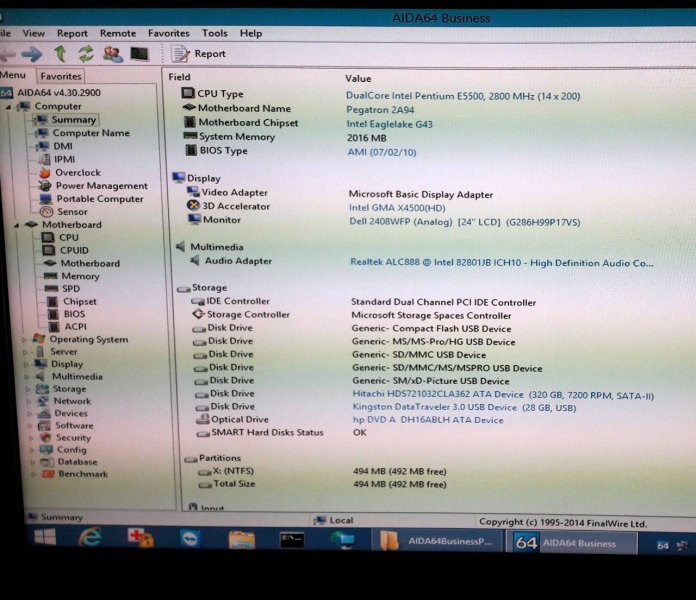Switch to the Favorites tab
Image resolution: width=696 pixels, height=600 pixels.
(61, 76)
